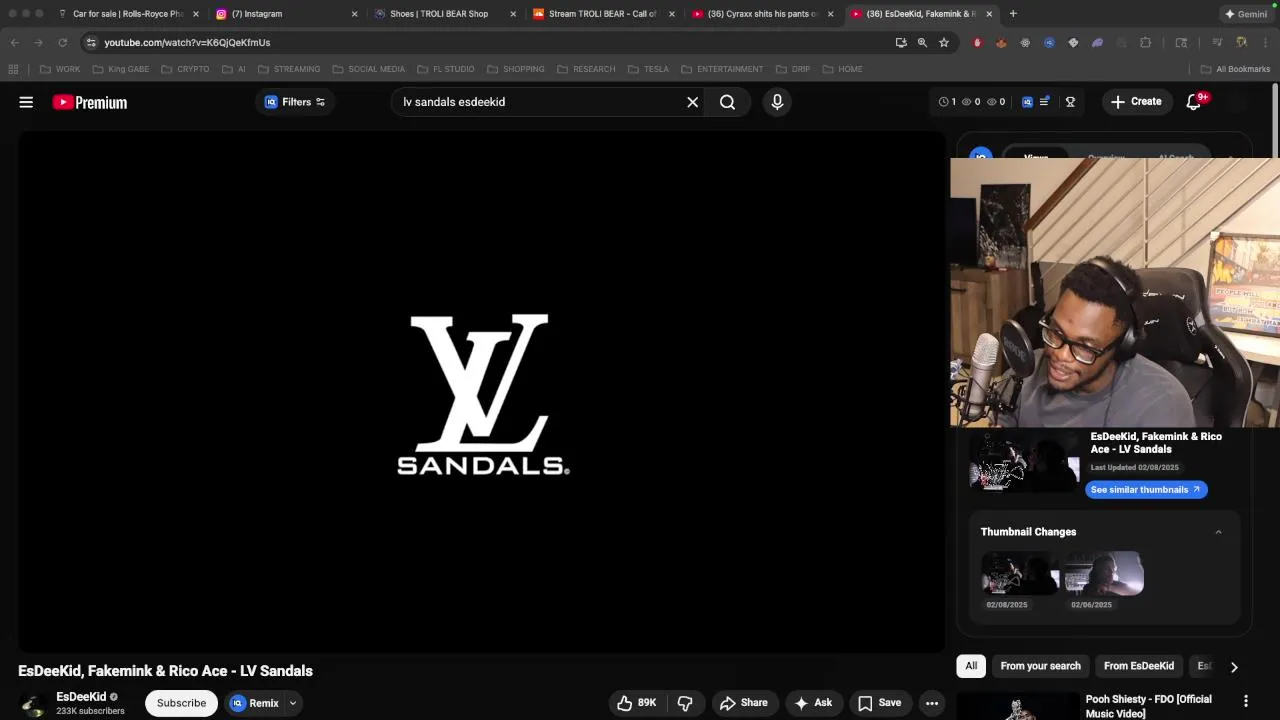Select From your search chip
The width and height of the screenshot is (1280, 720).
click(1040, 666)
